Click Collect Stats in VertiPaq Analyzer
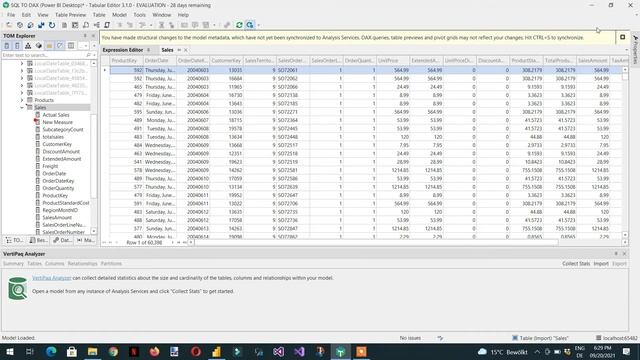Screen dimensions: 640x360 click(576, 264)
